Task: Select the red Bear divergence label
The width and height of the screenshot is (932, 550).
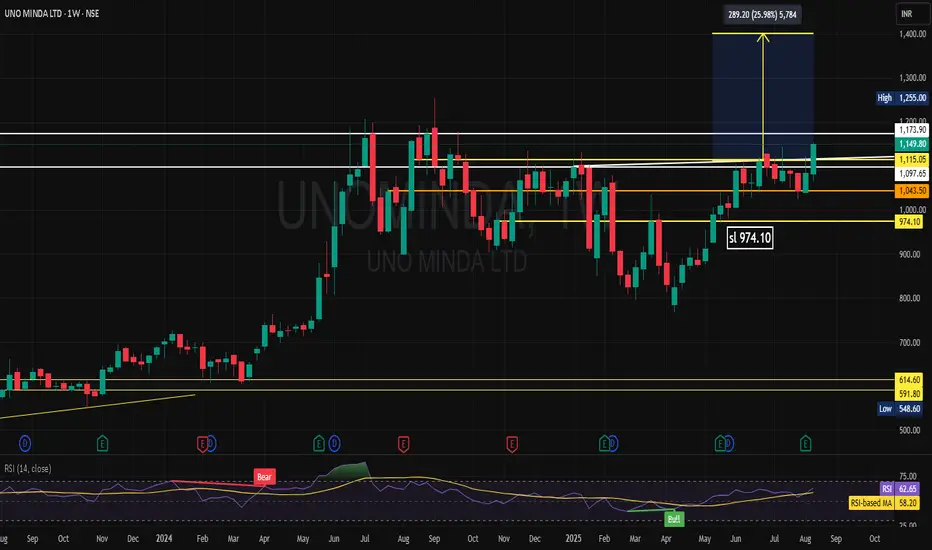Action: coord(265,477)
